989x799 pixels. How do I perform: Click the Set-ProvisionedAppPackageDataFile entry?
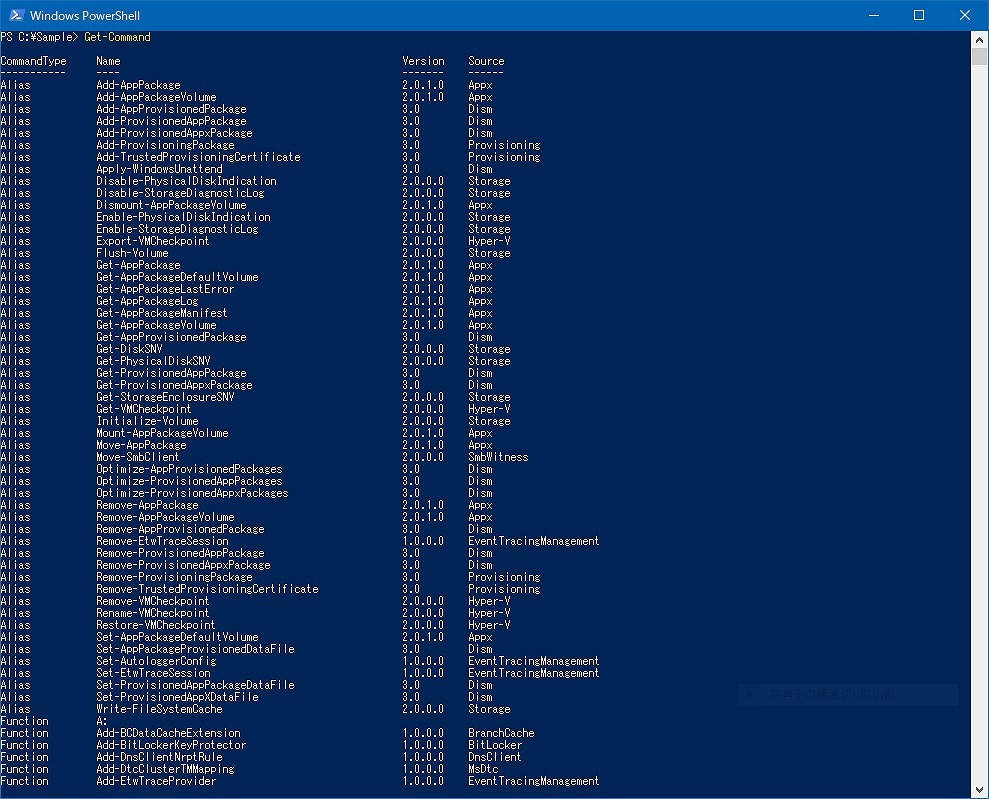point(196,685)
